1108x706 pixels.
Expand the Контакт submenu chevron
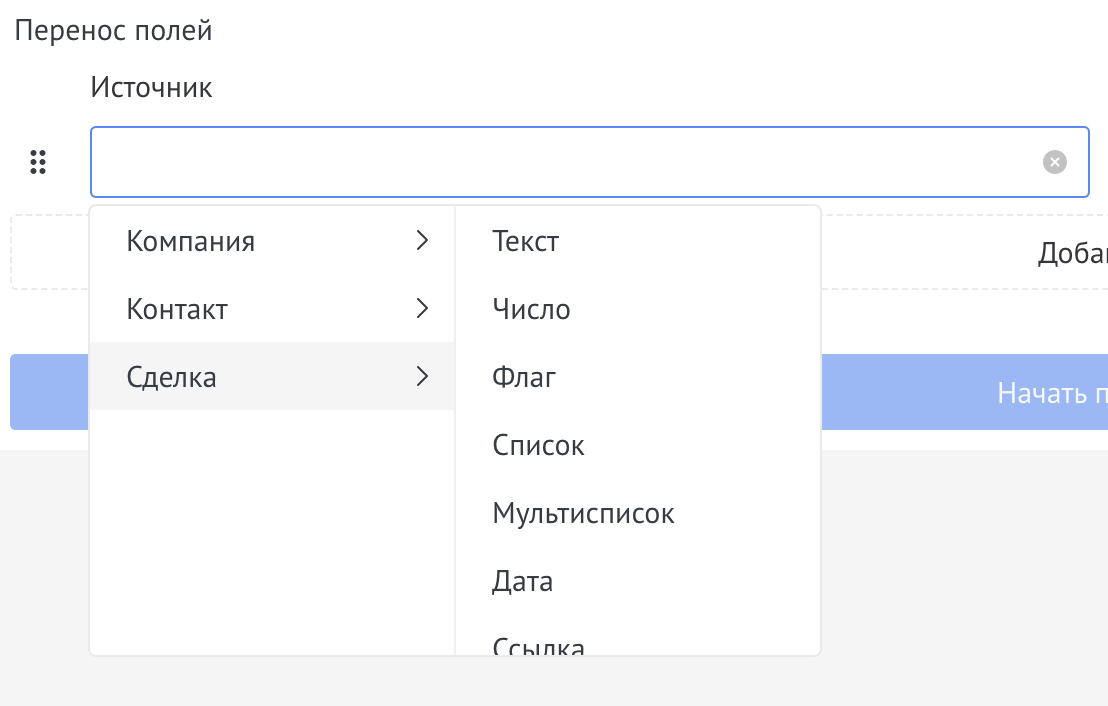(x=422, y=308)
